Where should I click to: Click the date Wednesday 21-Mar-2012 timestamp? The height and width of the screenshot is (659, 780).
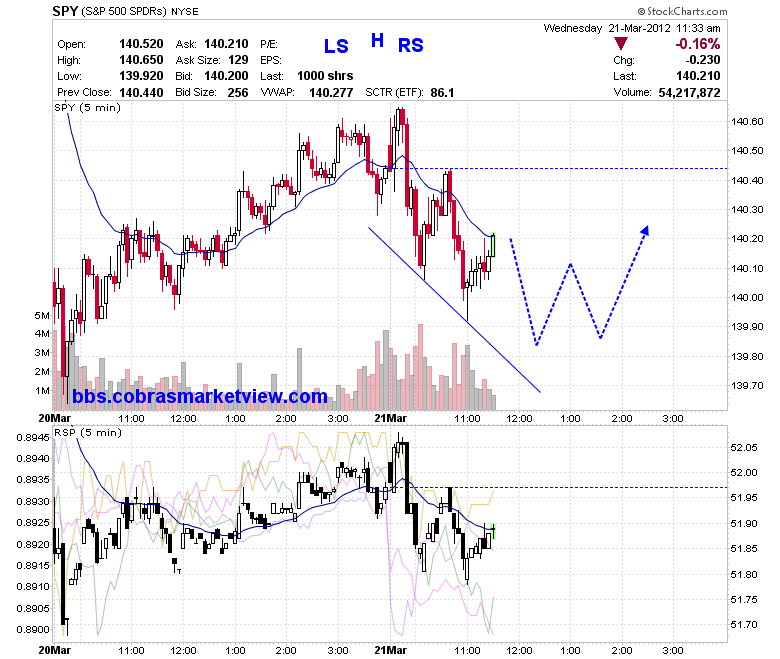pos(632,28)
